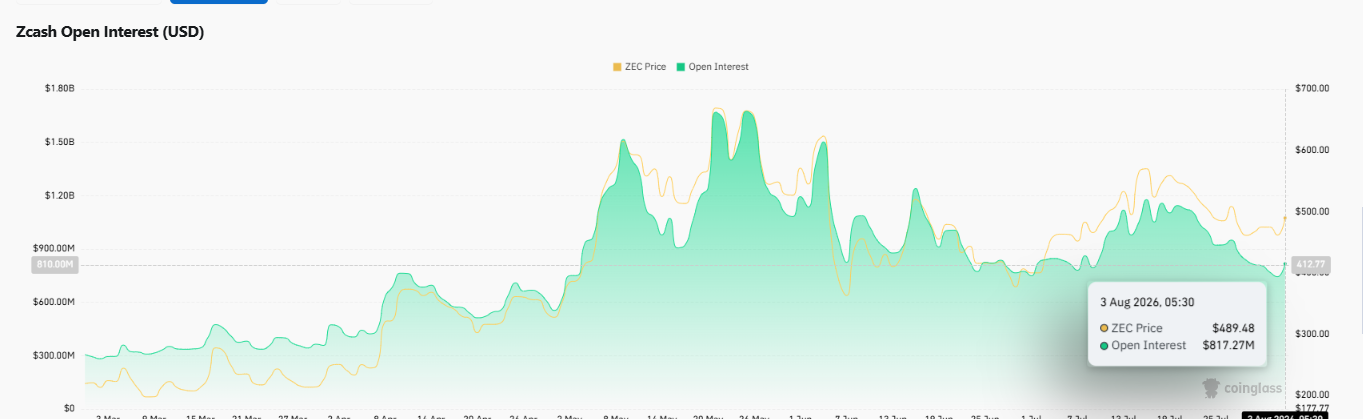Image resolution: width=1363 pixels, height=419 pixels.
Task: Click the $600.00M left axis label
Action: click(56, 302)
